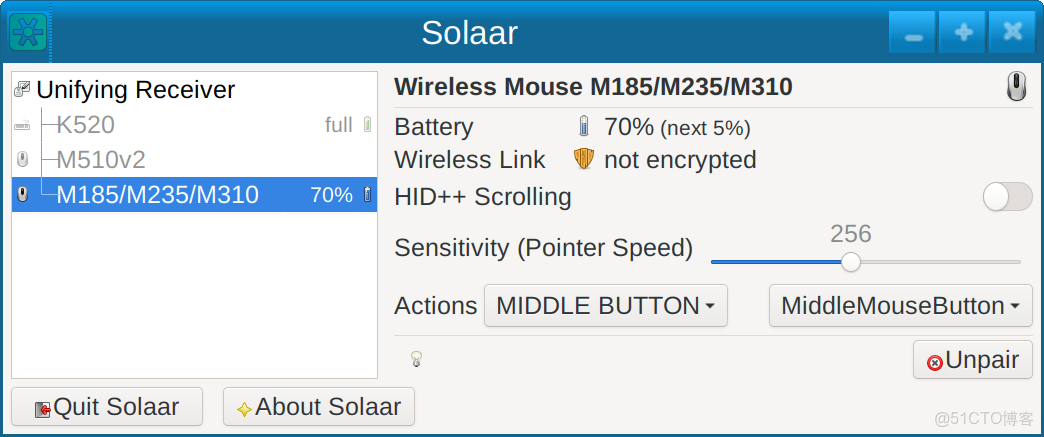This screenshot has height=437, width=1044.
Task: Select the M185/M235/M310 device row
Action: 158,195
